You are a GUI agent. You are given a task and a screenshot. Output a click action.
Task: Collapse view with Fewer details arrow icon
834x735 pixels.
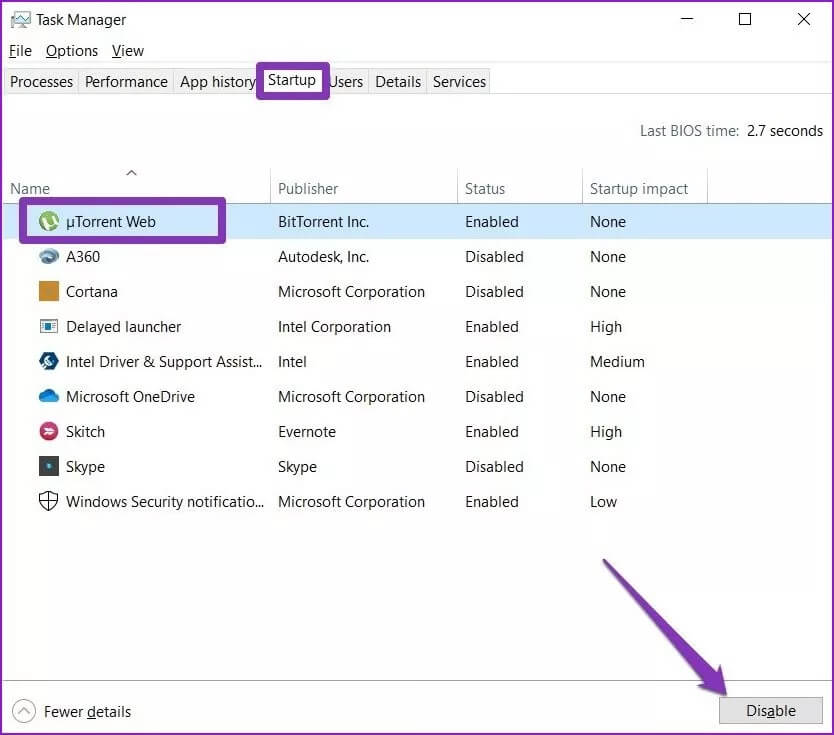(x=24, y=711)
